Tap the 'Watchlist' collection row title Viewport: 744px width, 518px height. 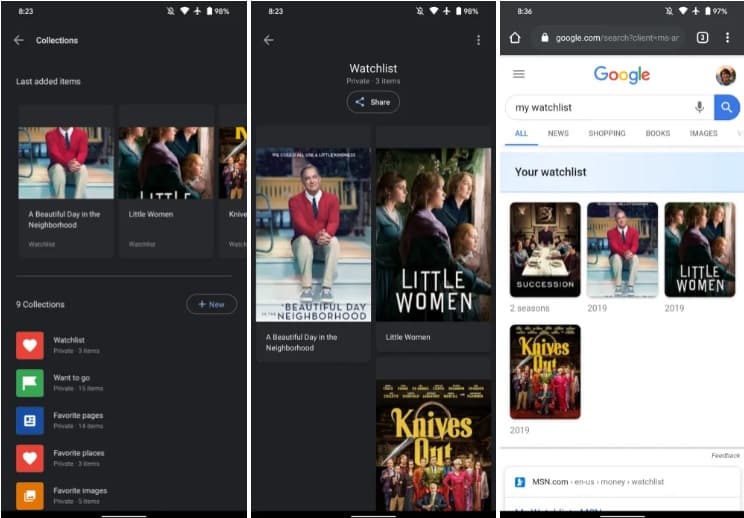click(x=69, y=340)
